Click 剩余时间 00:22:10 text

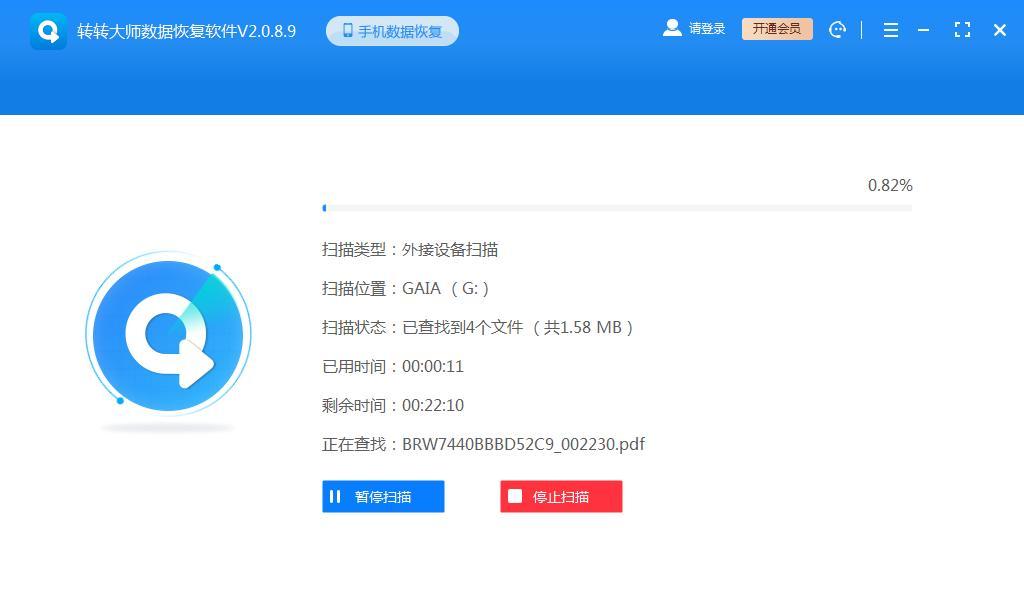point(392,406)
